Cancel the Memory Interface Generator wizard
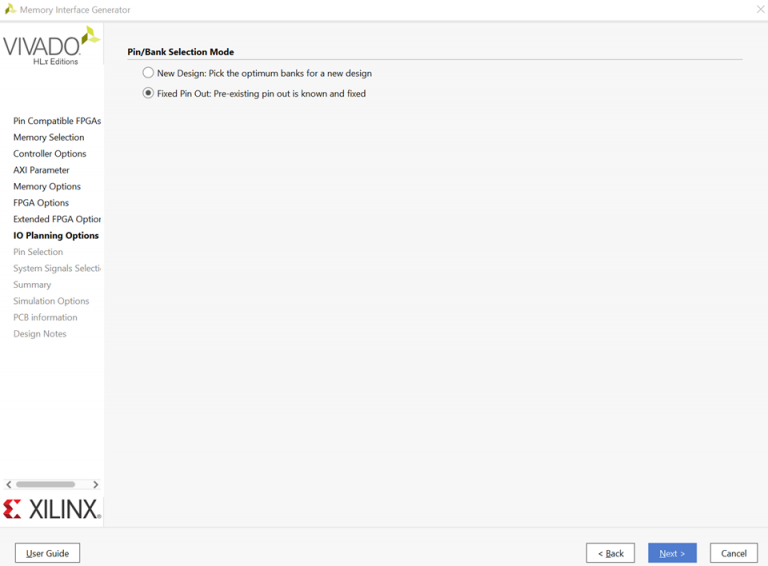The width and height of the screenshot is (768, 566). click(733, 553)
